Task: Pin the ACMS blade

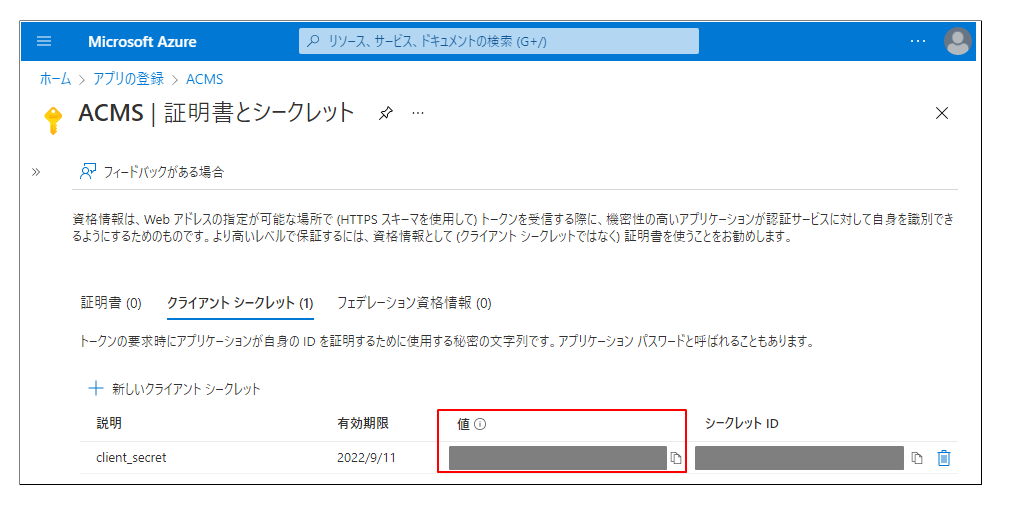Action: 385,114
